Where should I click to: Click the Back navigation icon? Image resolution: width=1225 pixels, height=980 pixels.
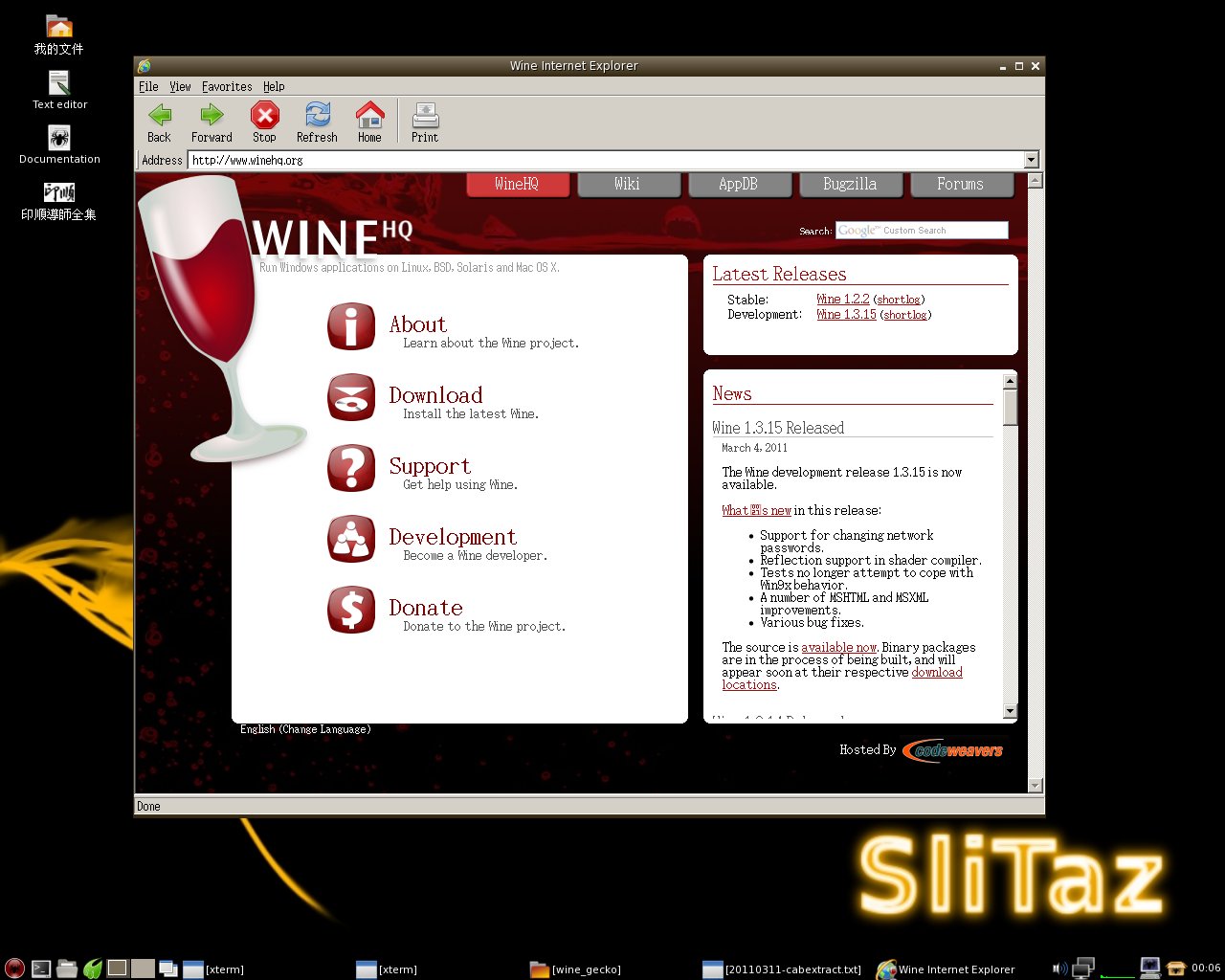(x=159, y=115)
